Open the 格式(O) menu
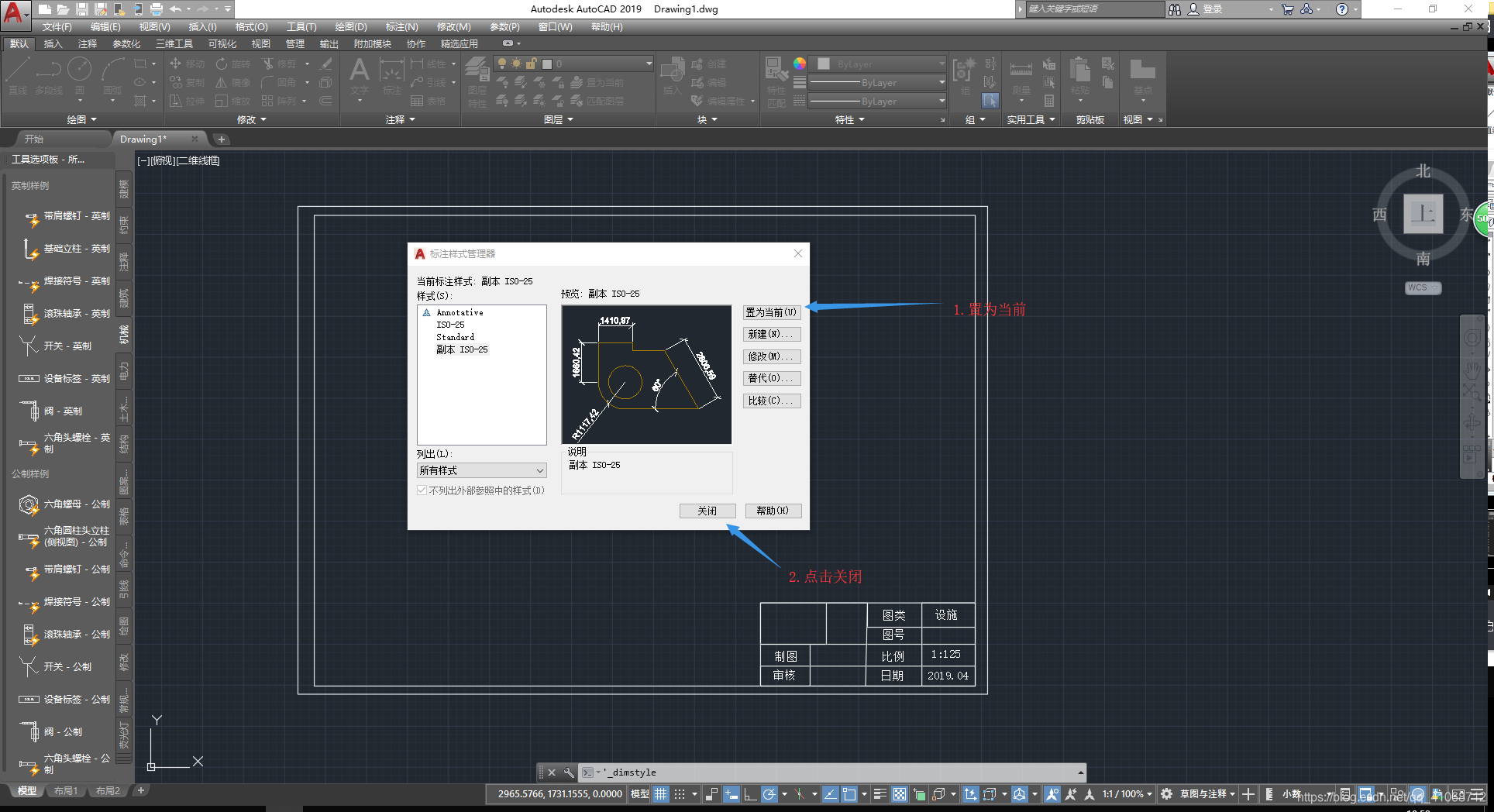Viewport: 1494px width, 812px height. point(251,27)
